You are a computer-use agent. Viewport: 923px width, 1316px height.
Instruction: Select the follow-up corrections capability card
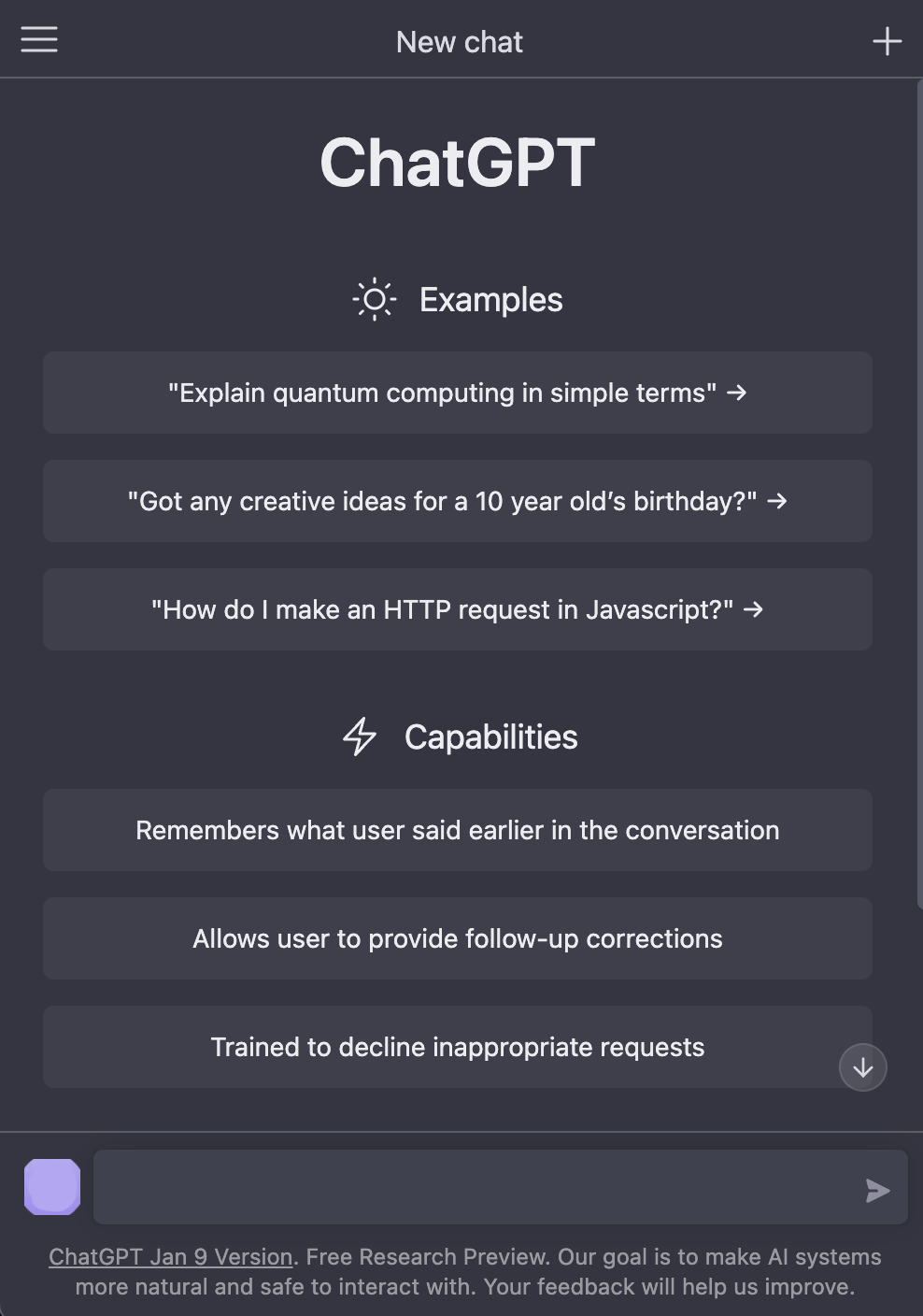pyautogui.click(x=457, y=938)
